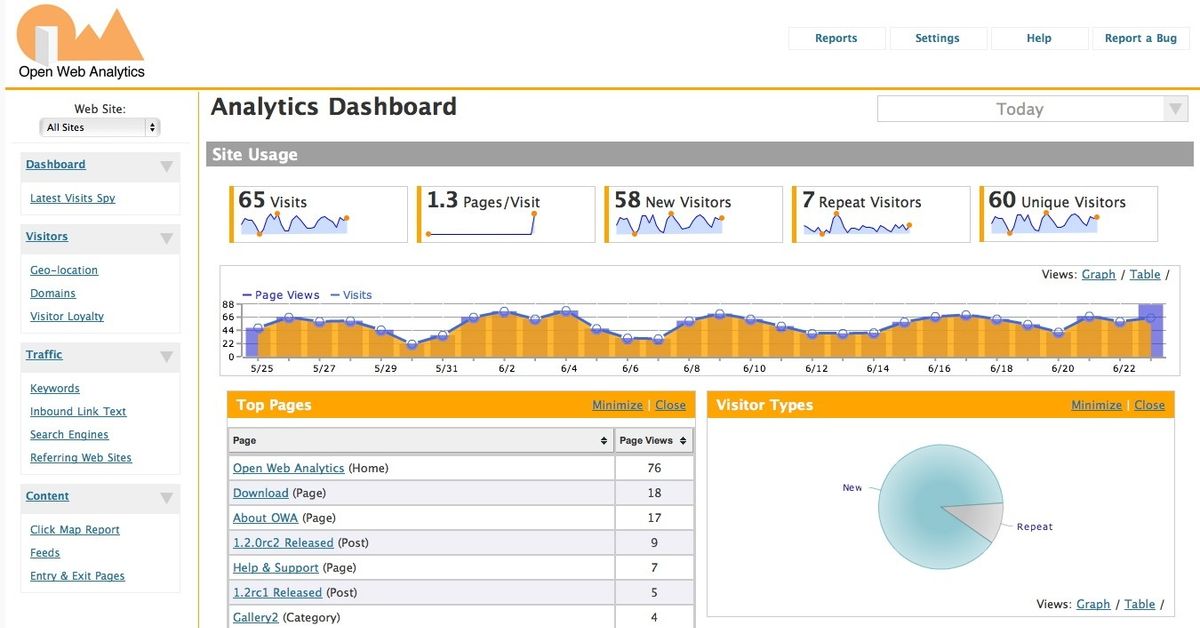This screenshot has width=1200, height=628.
Task: Open the Today date range dropdown
Action: (x=1032, y=108)
